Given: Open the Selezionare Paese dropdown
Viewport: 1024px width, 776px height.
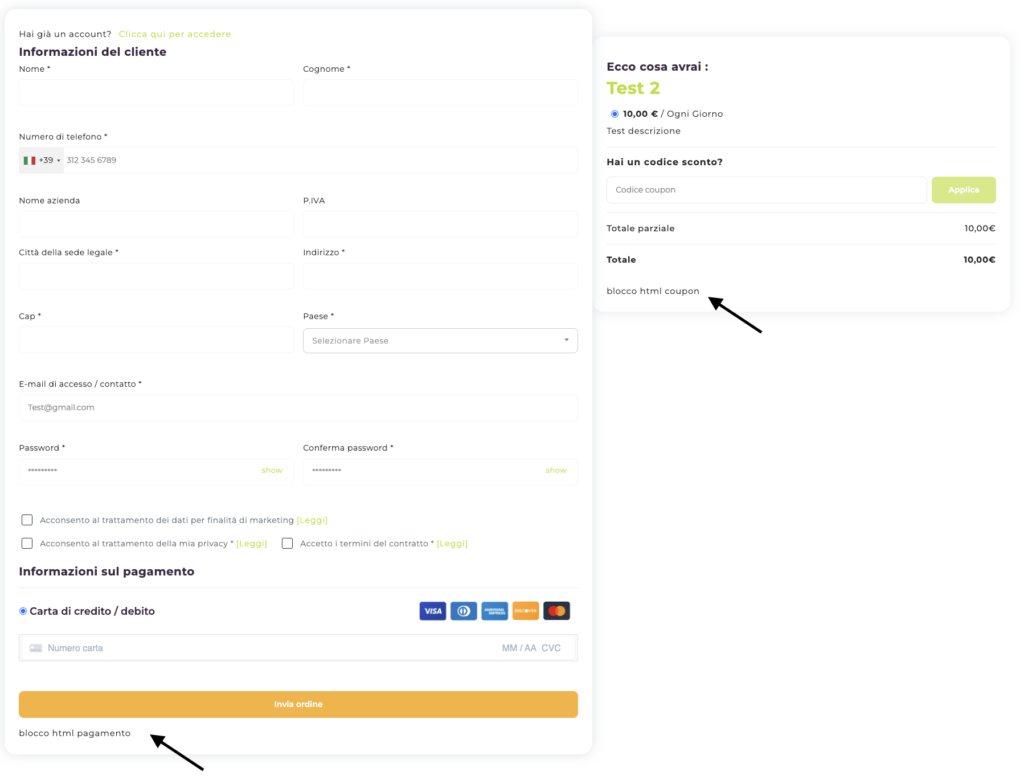Looking at the screenshot, I should coord(440,341).
